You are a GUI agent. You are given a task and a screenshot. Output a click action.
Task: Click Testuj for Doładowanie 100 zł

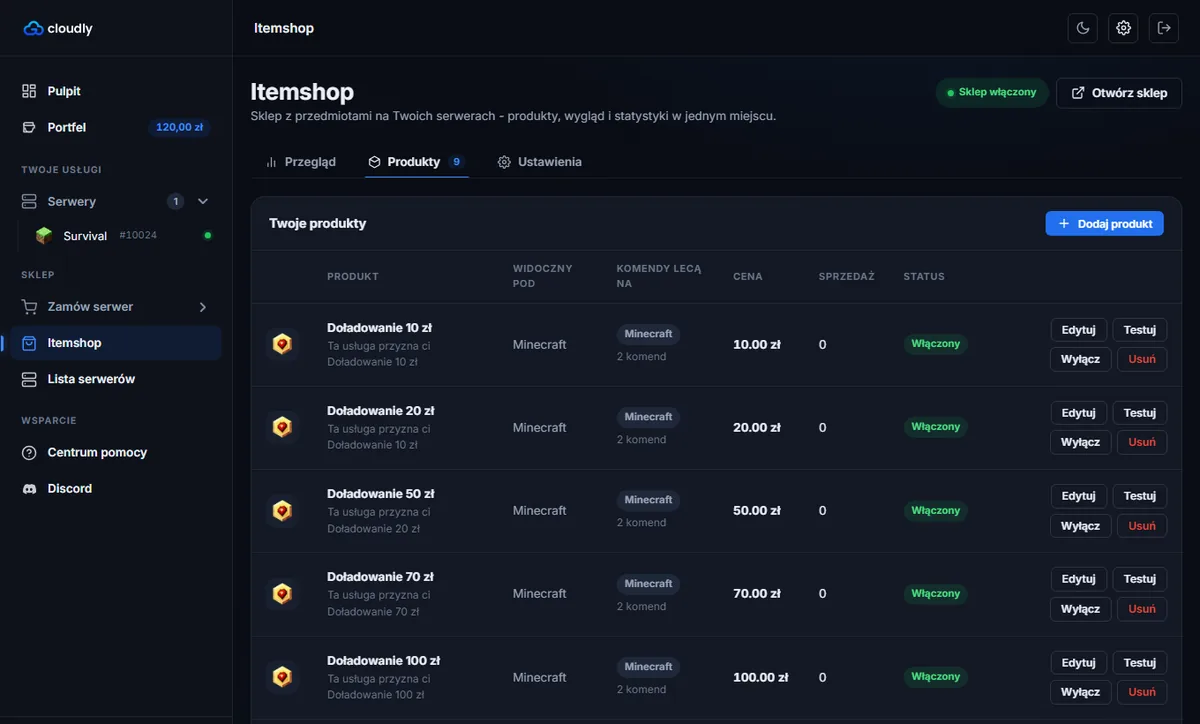tap(1139, 663)
